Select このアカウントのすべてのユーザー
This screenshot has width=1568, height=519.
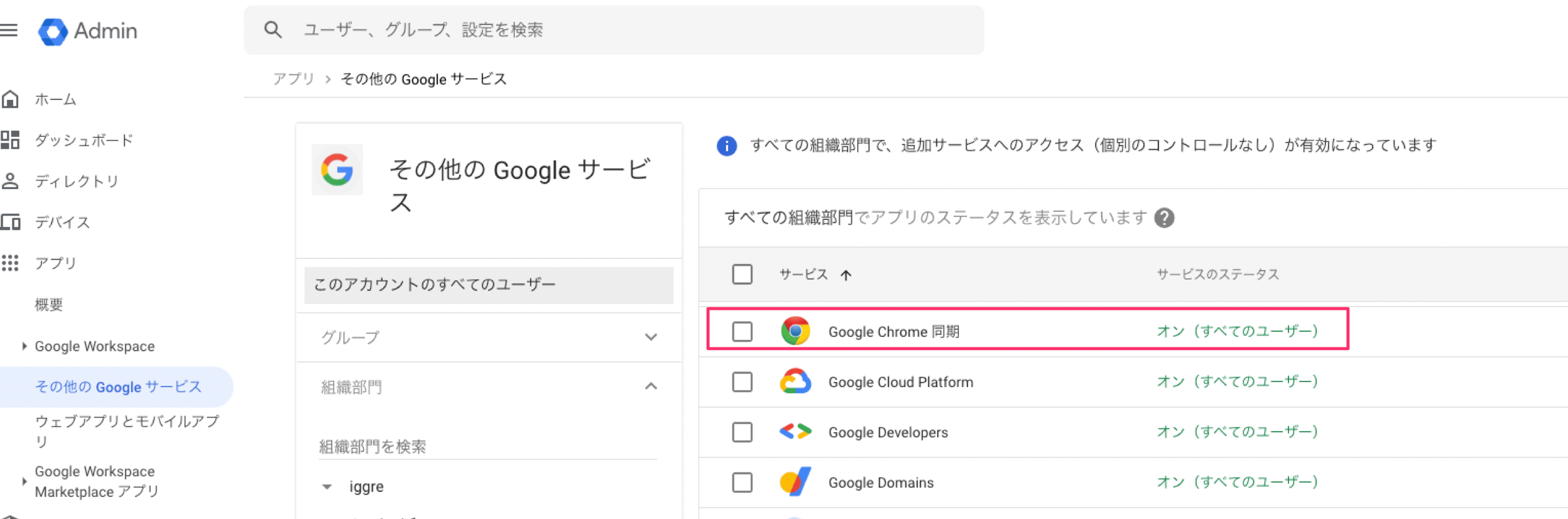[489, 285]
